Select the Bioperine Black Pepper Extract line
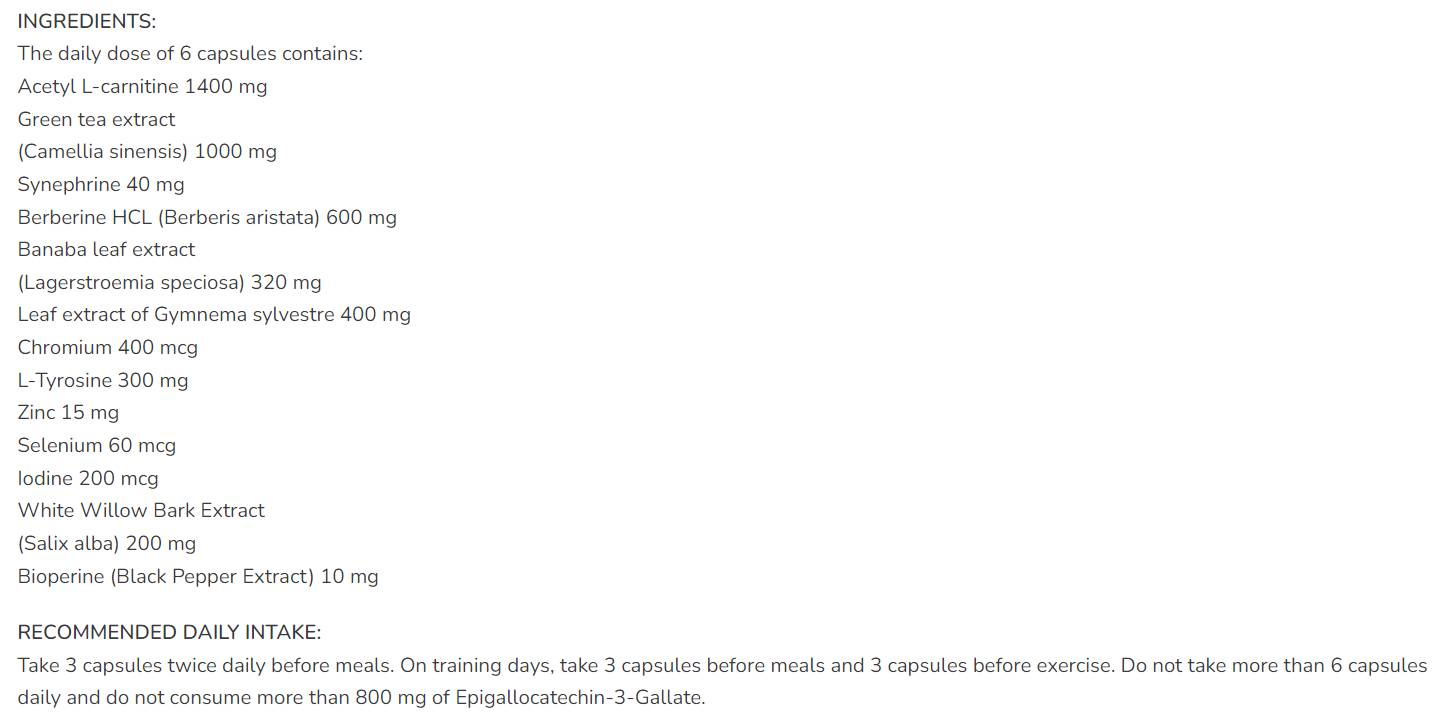1438x723 pixels. pos(198,577)
